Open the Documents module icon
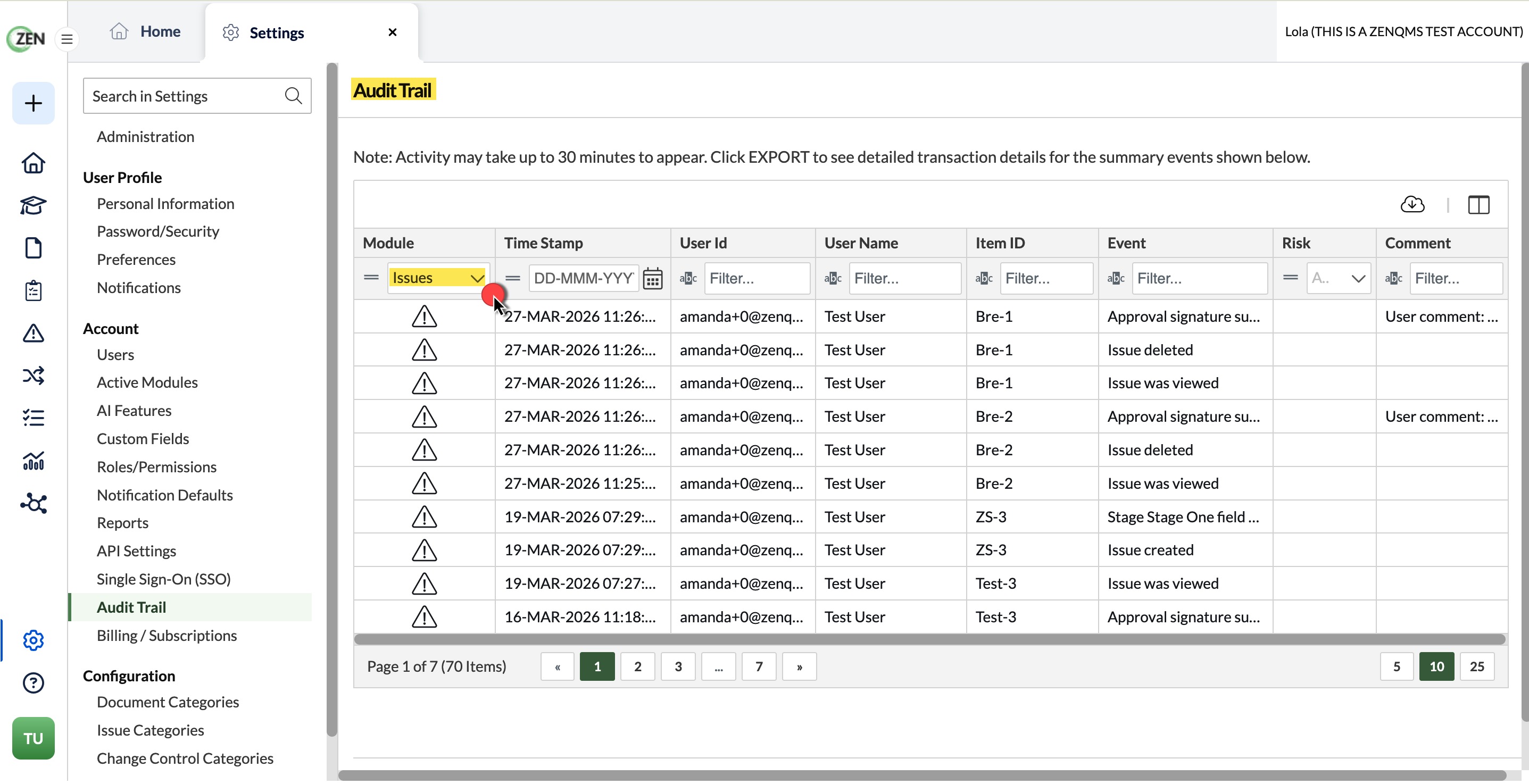This screenshot has width=1529, height=784. pos(33,248)
